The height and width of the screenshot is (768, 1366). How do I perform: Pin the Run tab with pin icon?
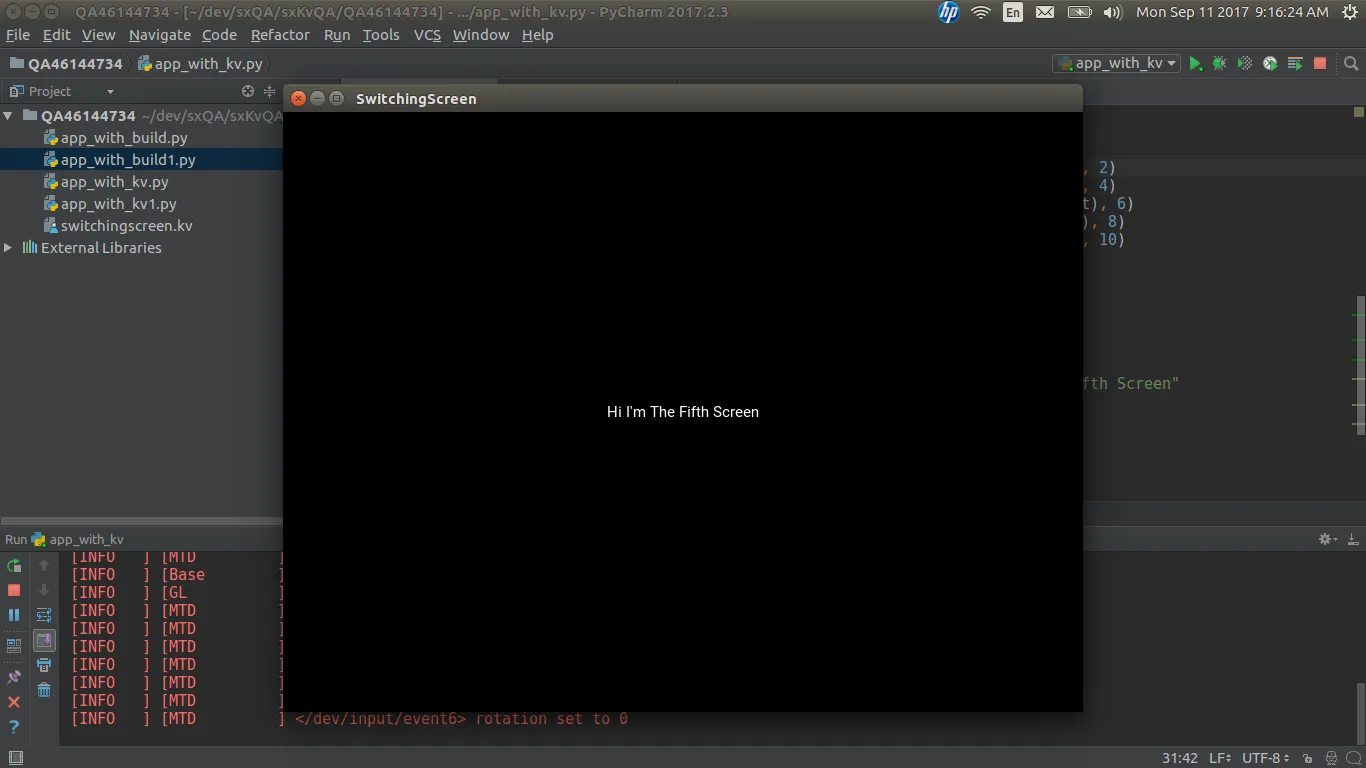click(x=14, y=677)
